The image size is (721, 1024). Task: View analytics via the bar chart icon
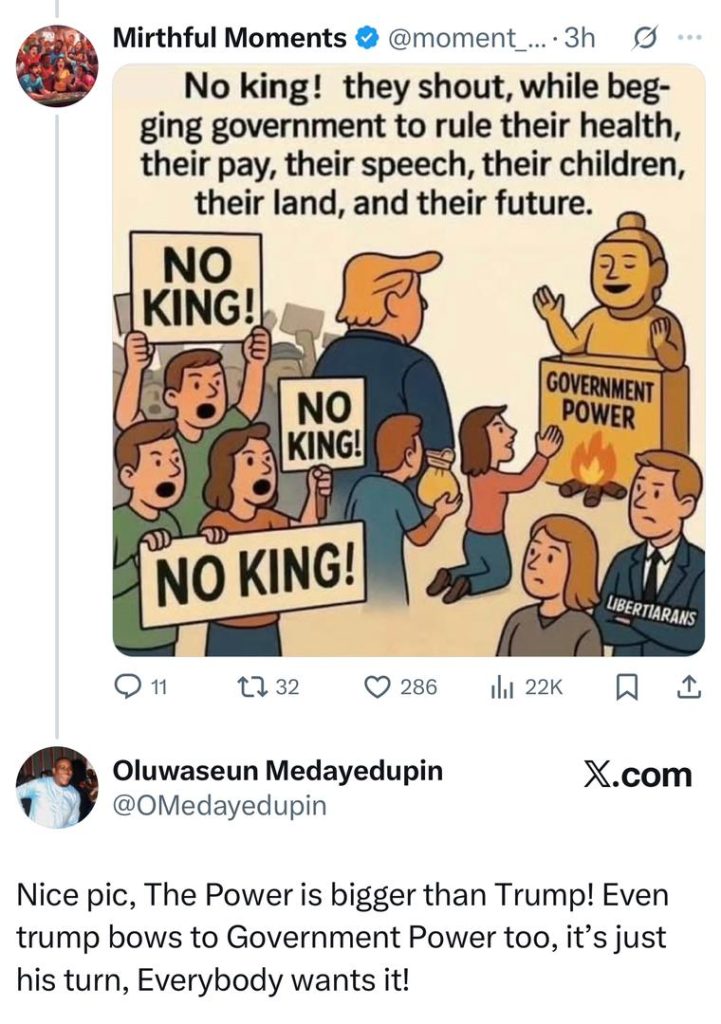click(x=499, y=687)
